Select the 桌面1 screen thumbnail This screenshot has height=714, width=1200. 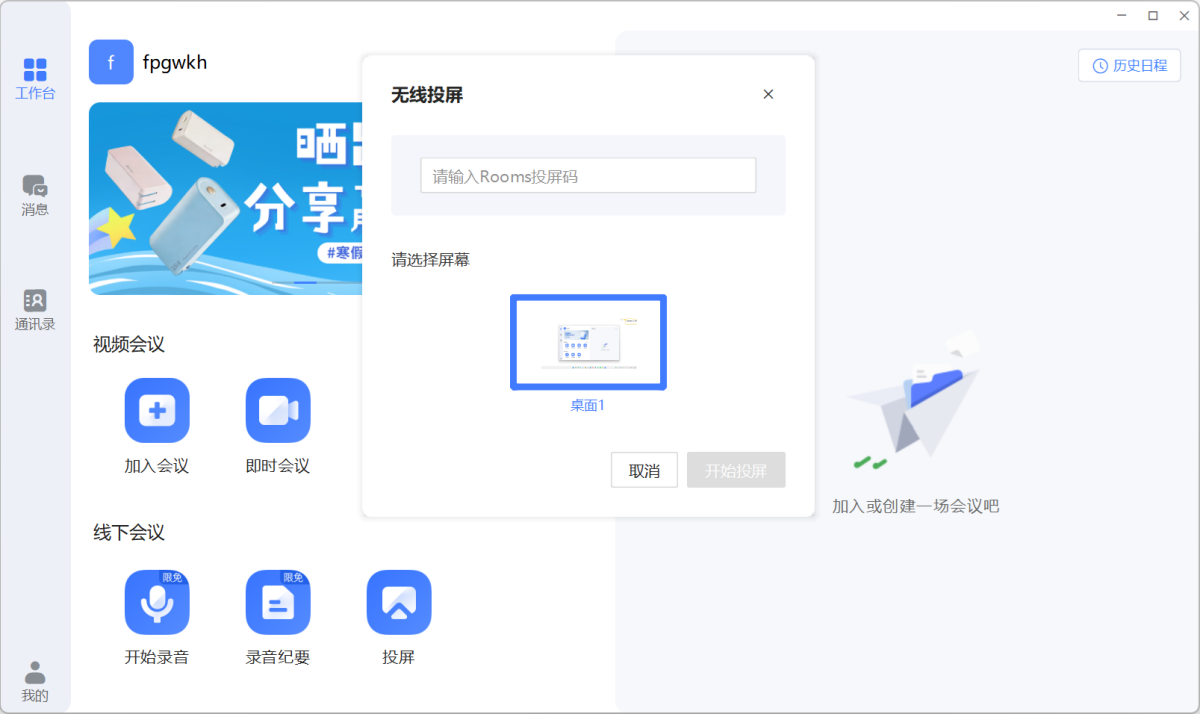588,342
